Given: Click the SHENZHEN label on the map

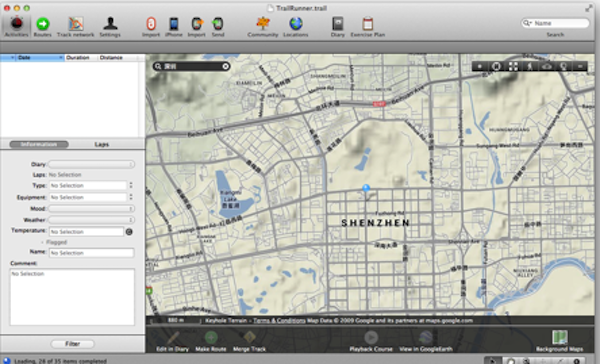Looking at the screenshot, I should pyautogui.click(x=375, y=223).
